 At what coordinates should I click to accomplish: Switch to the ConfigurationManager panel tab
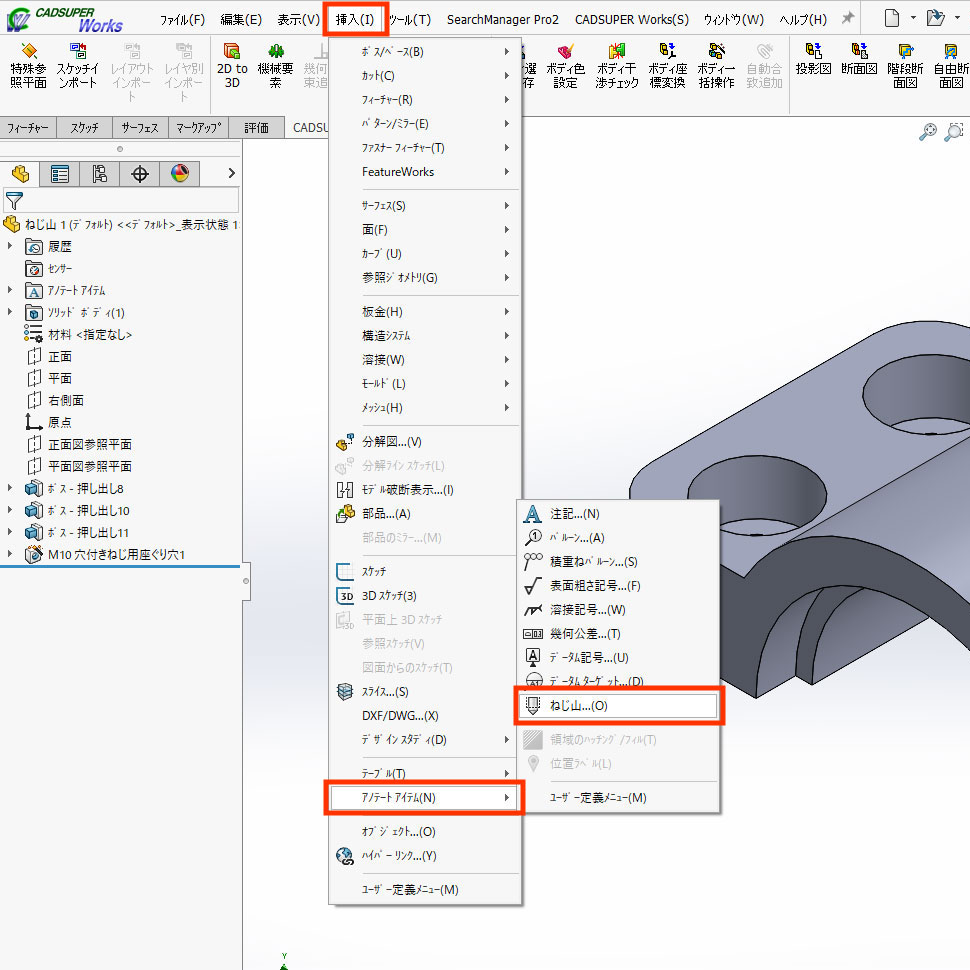pyautogui.click(x=100, y=174)
